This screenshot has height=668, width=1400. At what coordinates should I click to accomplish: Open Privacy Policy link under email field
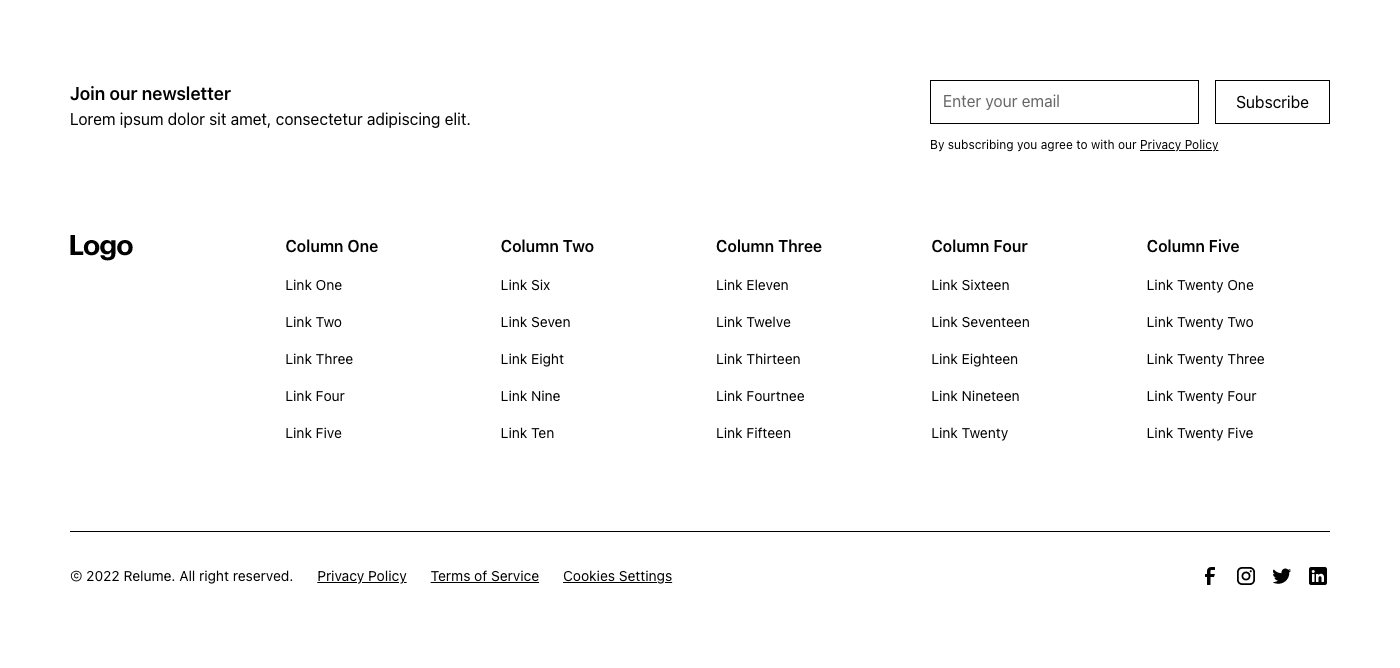coord(1178,145)
